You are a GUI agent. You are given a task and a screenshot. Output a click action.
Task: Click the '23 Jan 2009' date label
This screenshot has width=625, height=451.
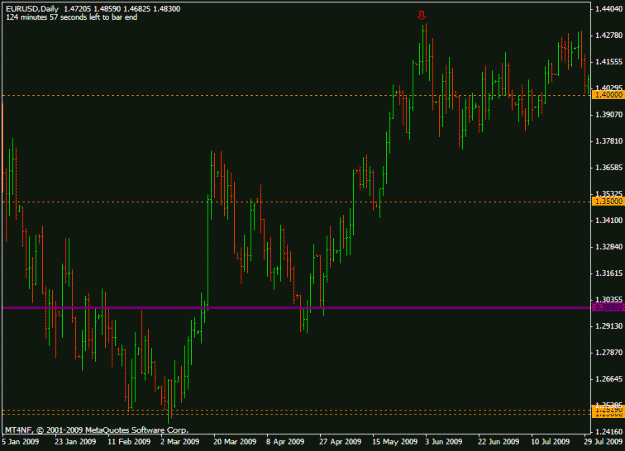75,441
